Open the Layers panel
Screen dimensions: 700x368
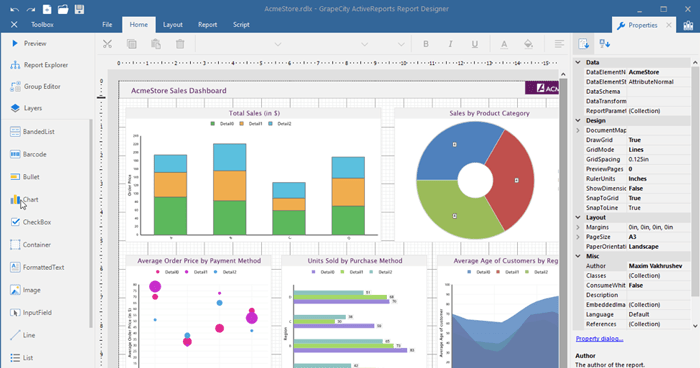pyautogui.click(x=26, y=108)
